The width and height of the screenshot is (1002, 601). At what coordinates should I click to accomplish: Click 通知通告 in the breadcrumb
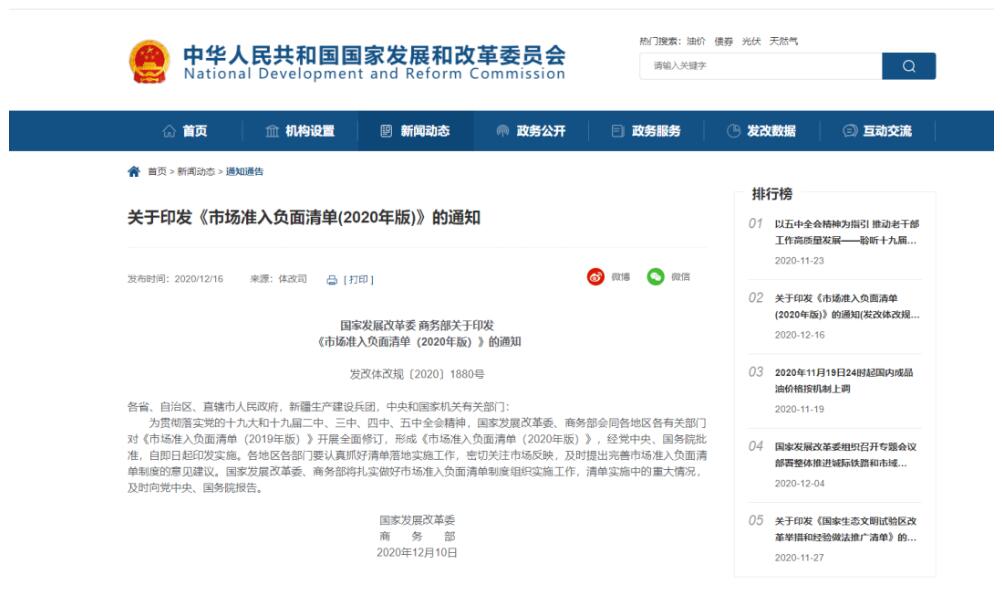point(244,171)
